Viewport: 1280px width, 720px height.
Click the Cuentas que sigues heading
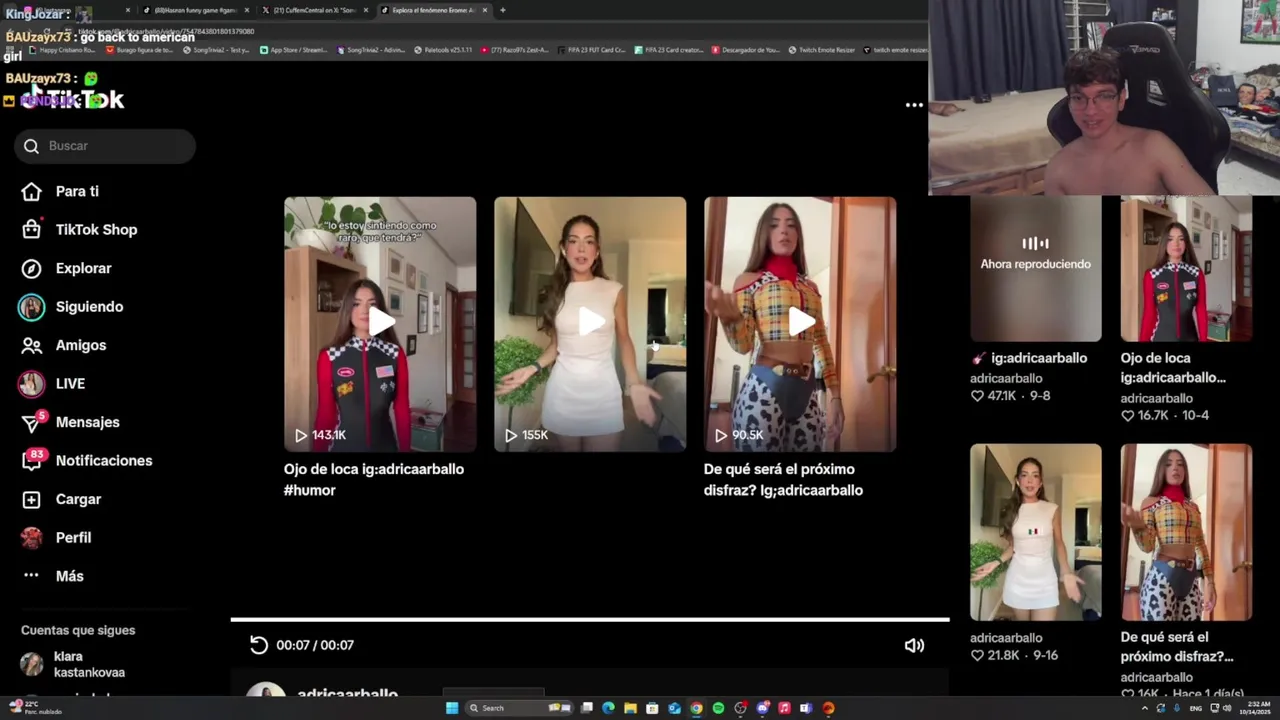(x=78, y=630)
